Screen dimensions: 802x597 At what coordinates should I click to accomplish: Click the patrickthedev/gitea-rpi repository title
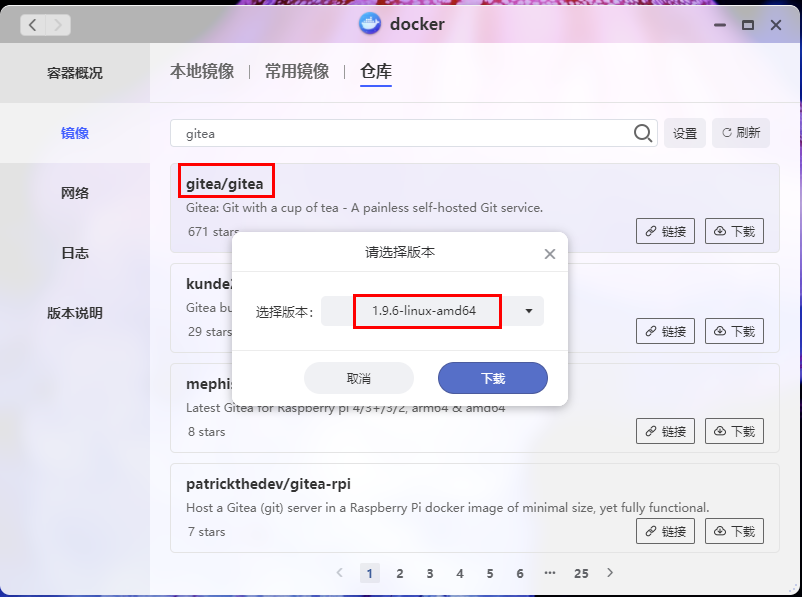tap(269, 484)
